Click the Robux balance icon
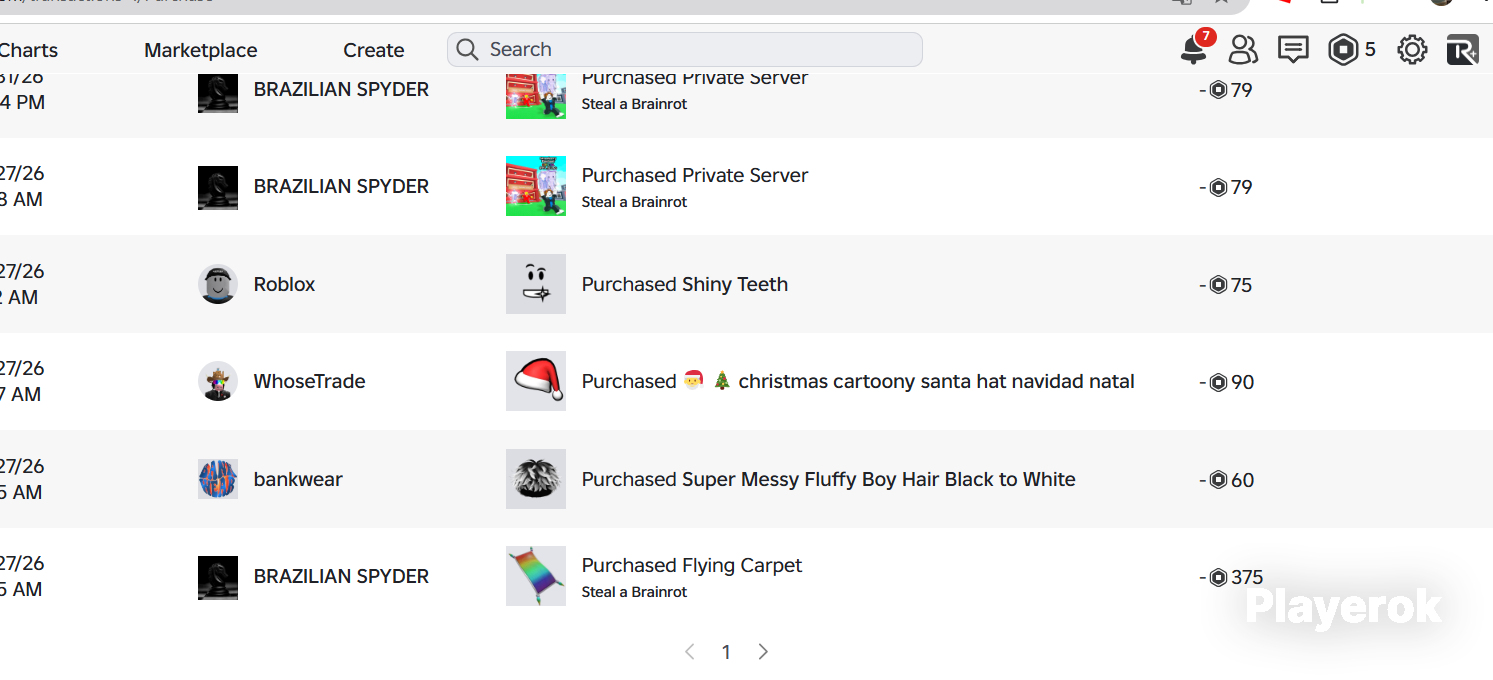 1343,49
